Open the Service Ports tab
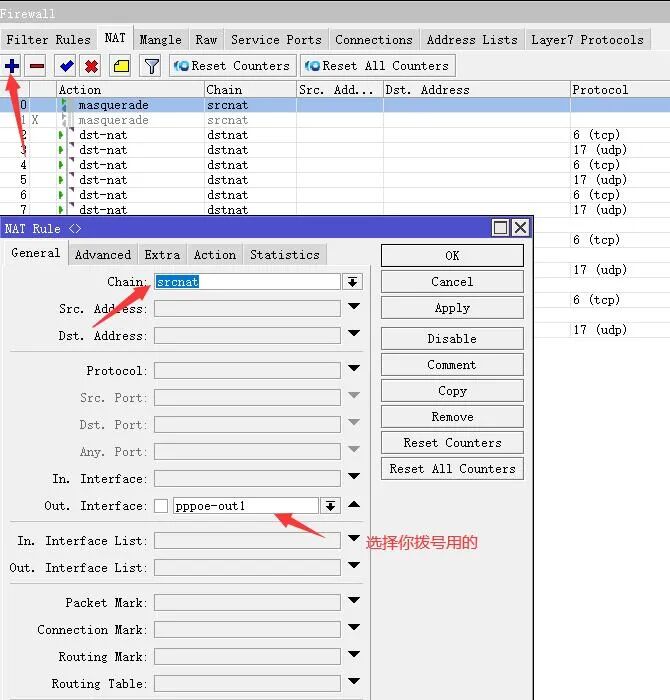Screen dimensions: 670x700 tap(276, 40)
